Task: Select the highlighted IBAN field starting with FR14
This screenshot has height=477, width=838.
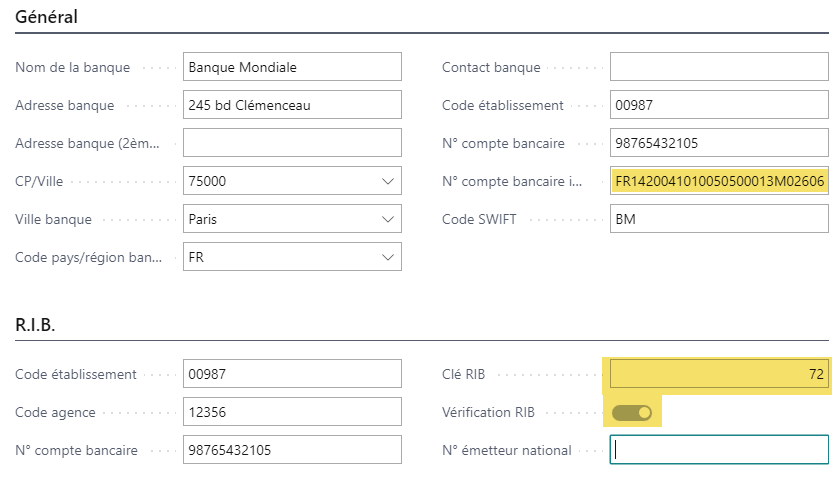Action: coord(719,181)
